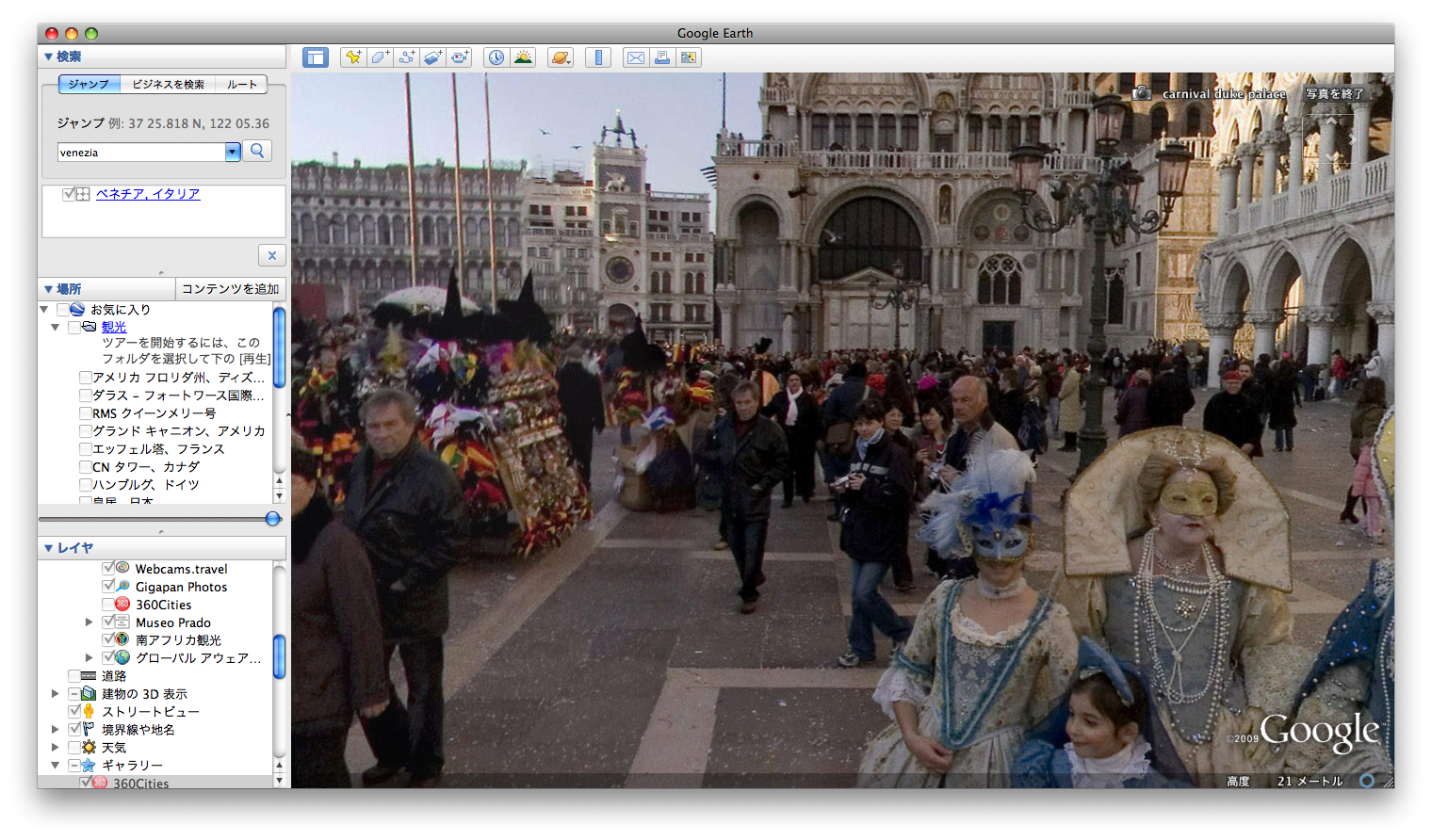
Task: Click the コンテンツを追加 button
Action: point(230,289)
